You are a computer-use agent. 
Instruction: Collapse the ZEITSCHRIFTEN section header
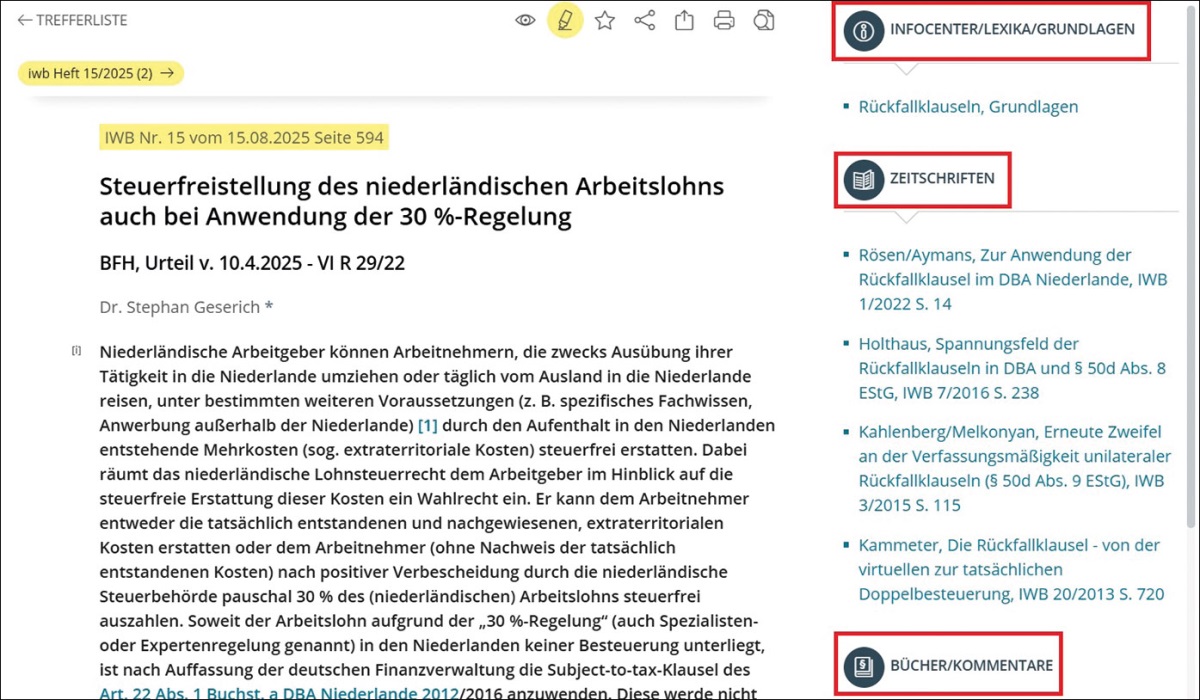[942, 180]
